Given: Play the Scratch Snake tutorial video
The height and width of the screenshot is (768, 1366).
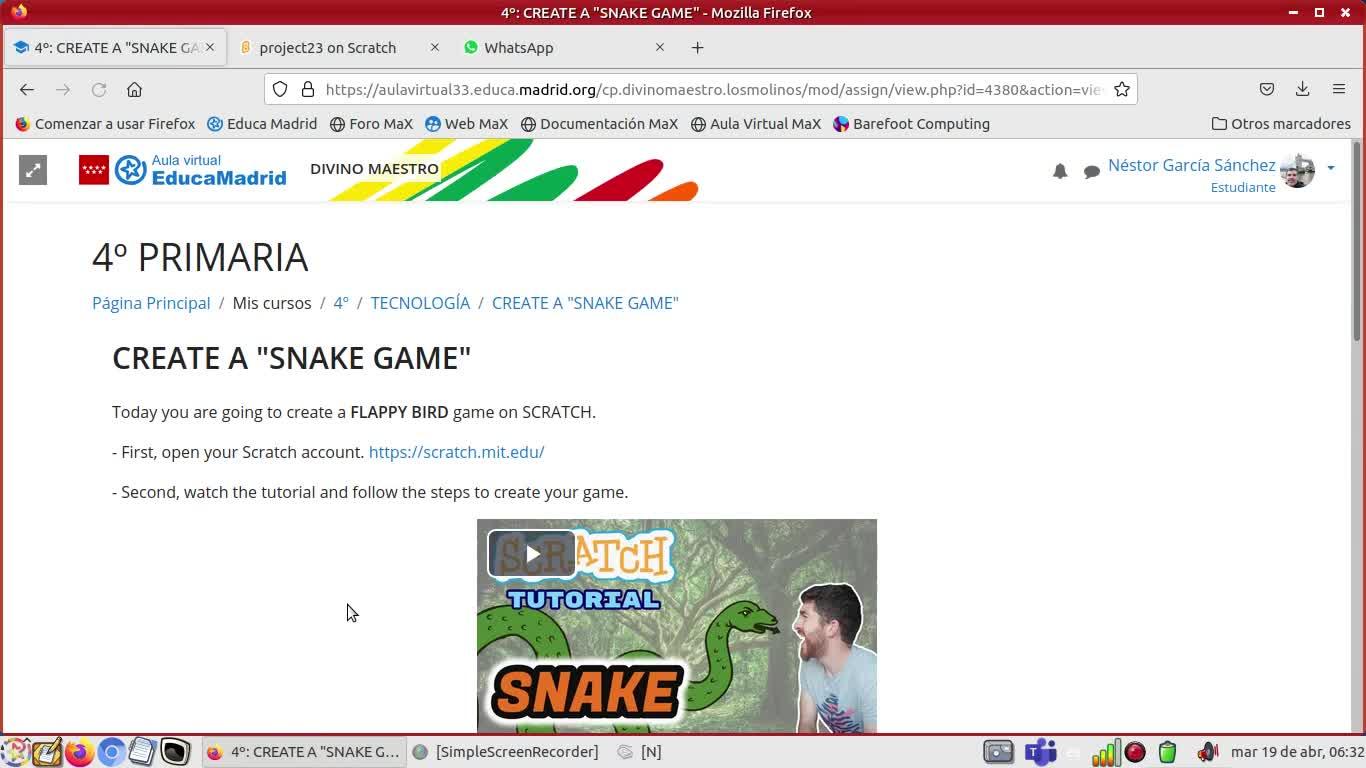Looking at the screenshot, I should point(533,554).
